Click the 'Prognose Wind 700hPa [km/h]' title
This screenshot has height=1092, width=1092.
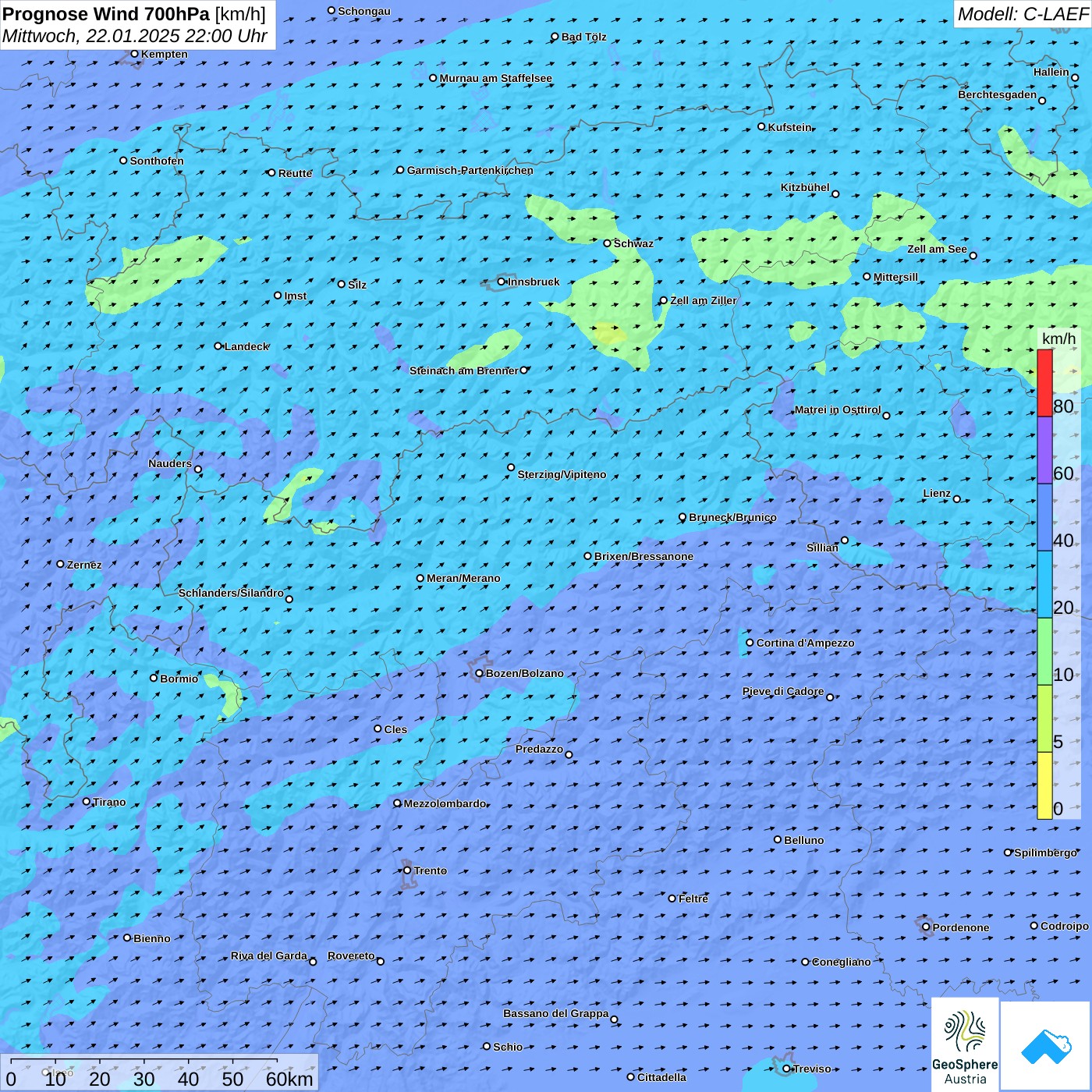[134, 14]
